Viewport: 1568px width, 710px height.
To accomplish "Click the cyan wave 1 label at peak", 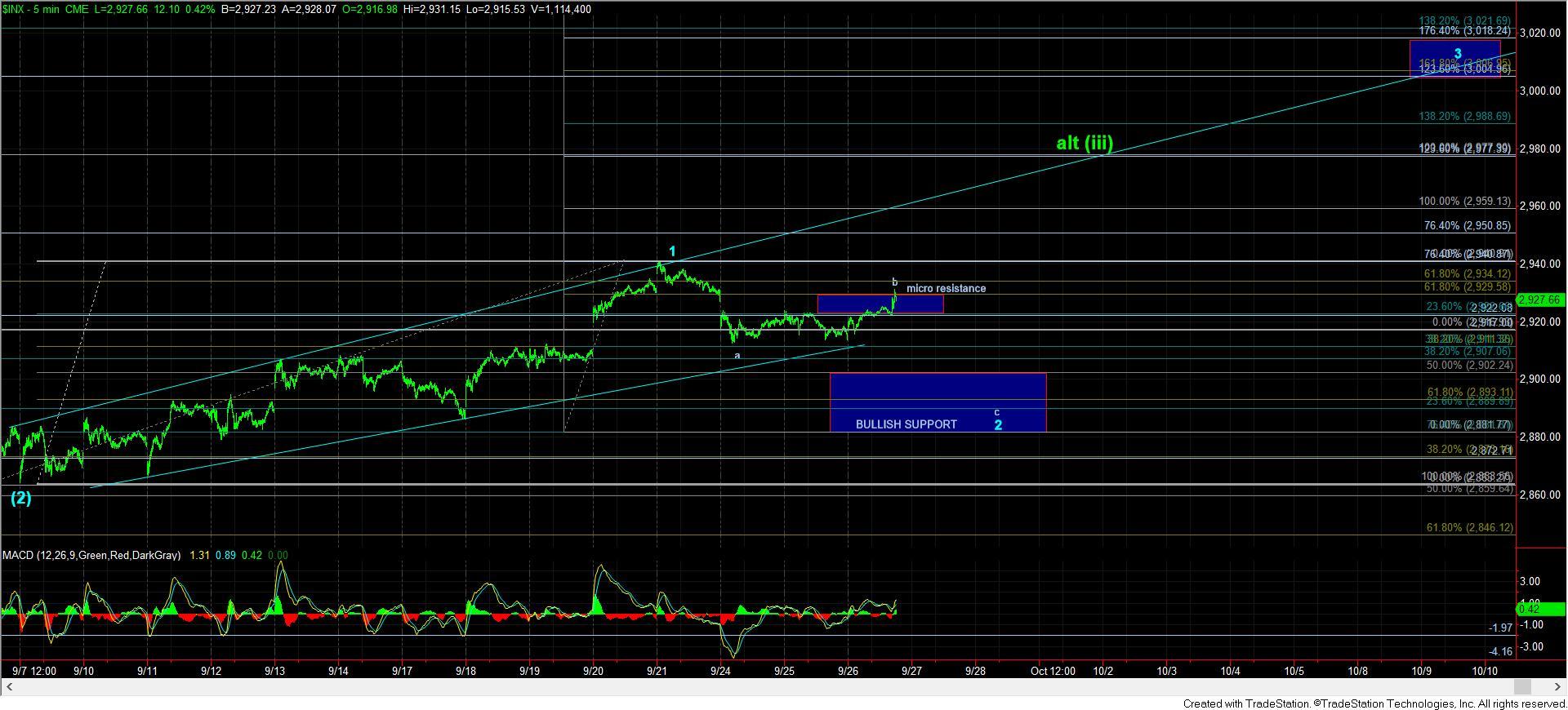I will [x=672, y=251].
